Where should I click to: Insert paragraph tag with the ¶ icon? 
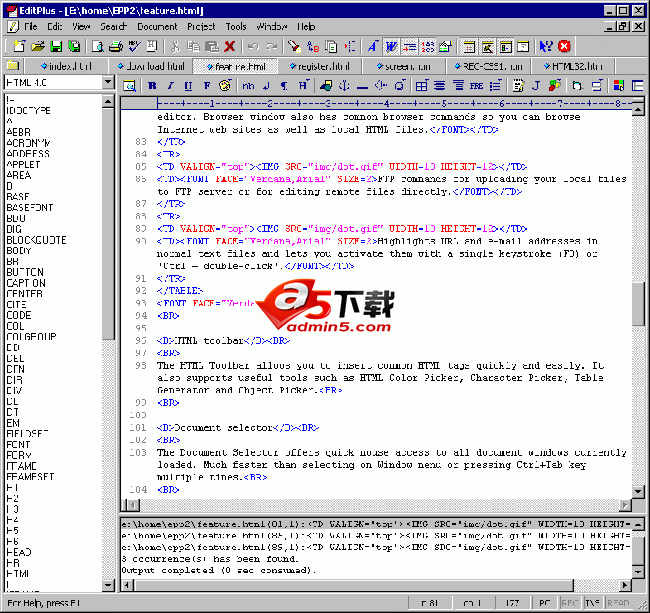pos(284,86)
